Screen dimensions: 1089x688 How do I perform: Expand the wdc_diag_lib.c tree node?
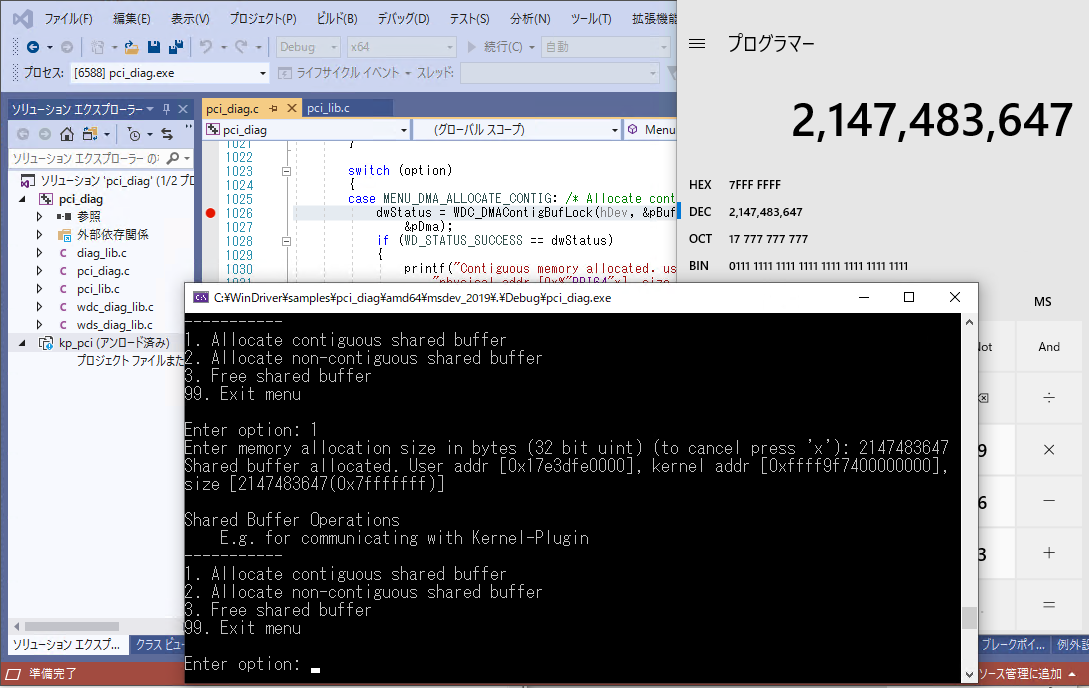pos(40,307)
